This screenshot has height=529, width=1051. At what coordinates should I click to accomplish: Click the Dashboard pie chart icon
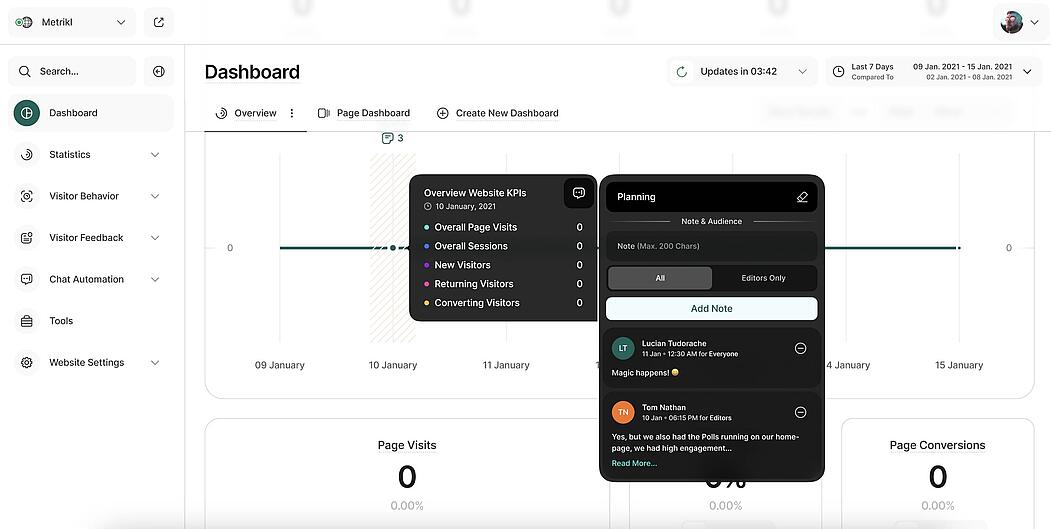click(x=27, y=113)
